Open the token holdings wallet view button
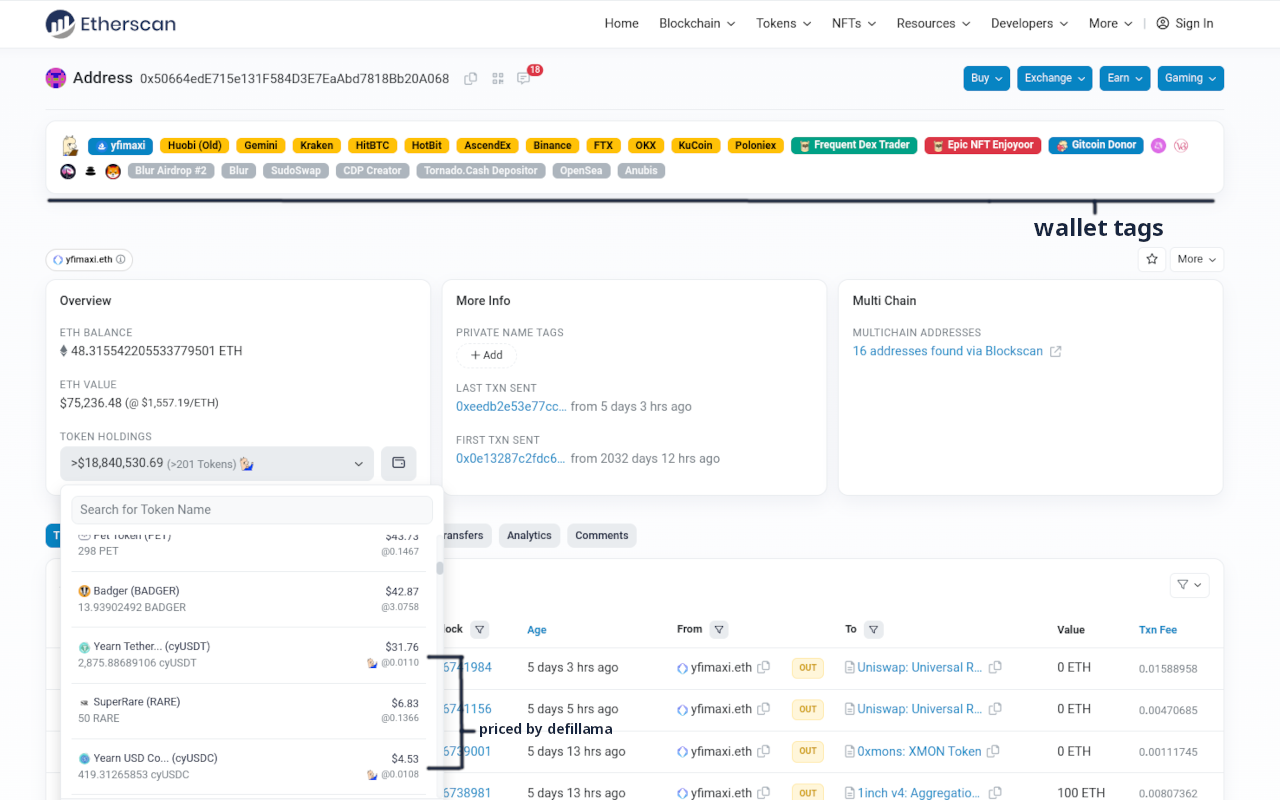Screen dimensions: 1280x800 tap(398, 463)
